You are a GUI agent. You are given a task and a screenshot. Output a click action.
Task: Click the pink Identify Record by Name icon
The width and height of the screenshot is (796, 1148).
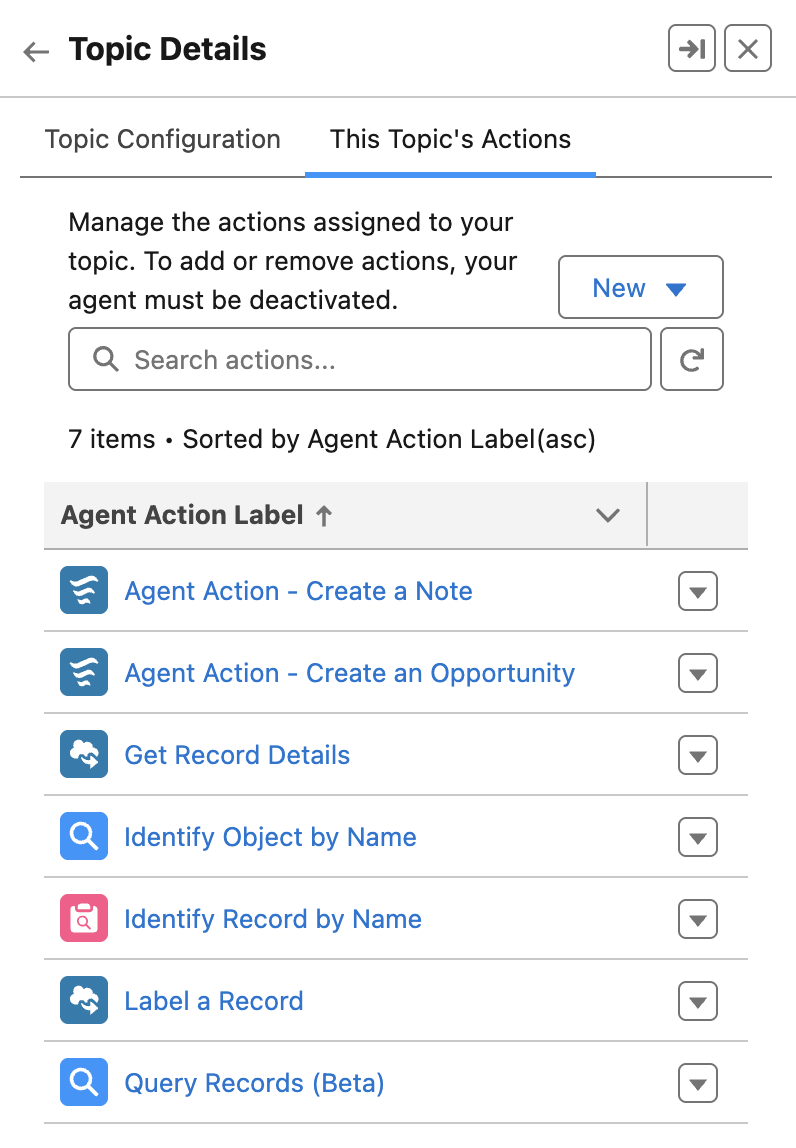[x=84, y=919]
